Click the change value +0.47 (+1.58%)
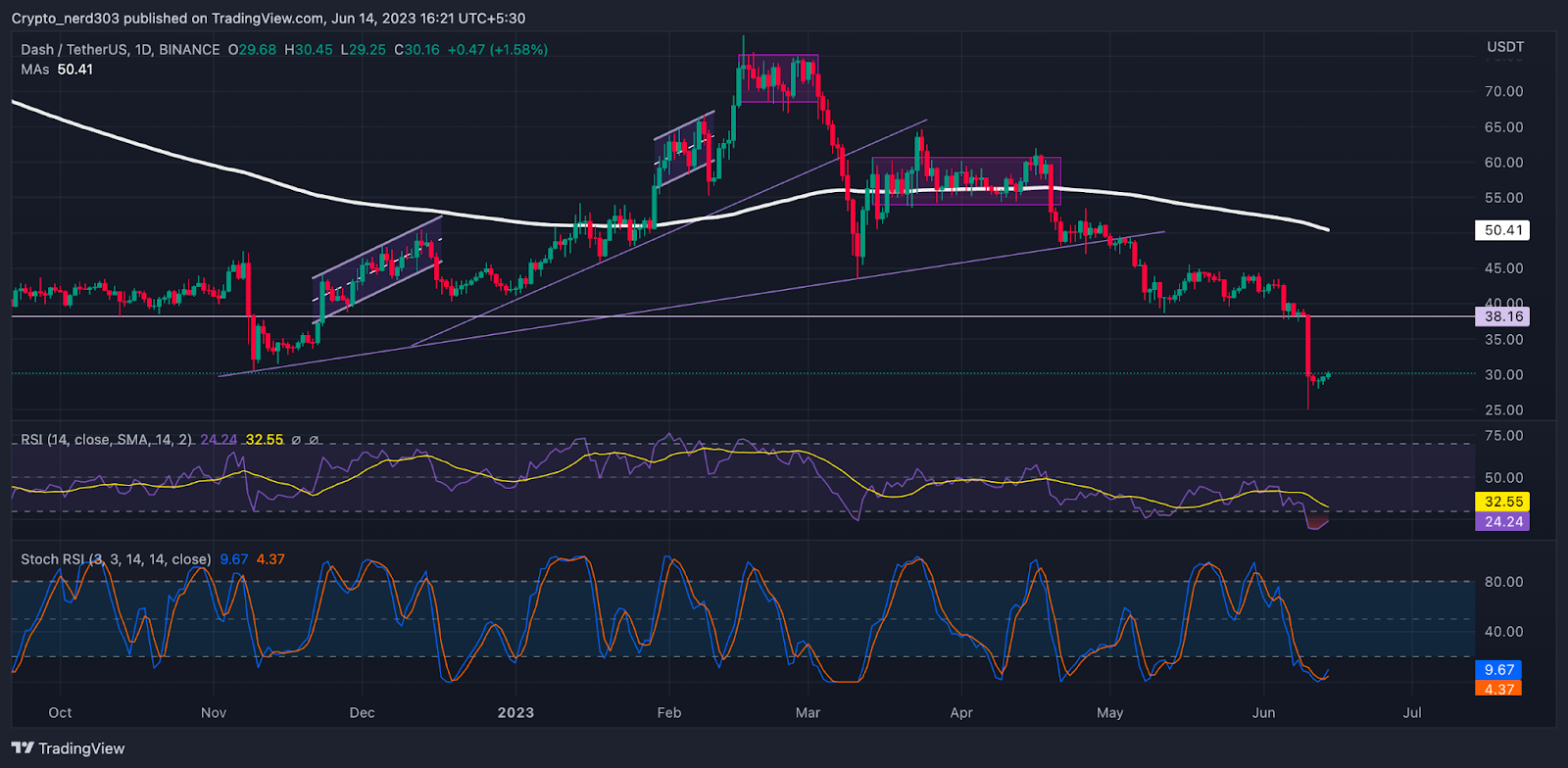This screenshot has width=1568, height=768. (x=498, y=50)
